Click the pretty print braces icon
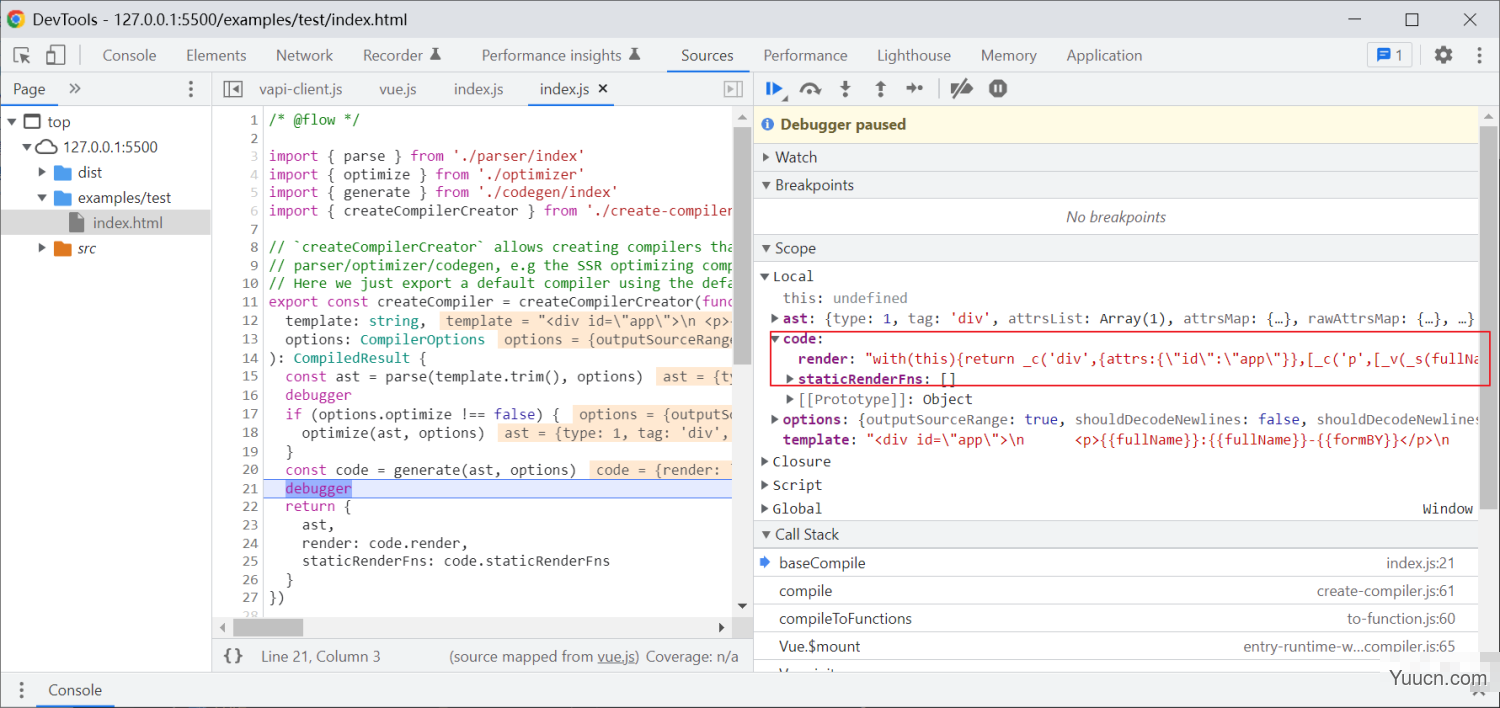 click(233, 656)
